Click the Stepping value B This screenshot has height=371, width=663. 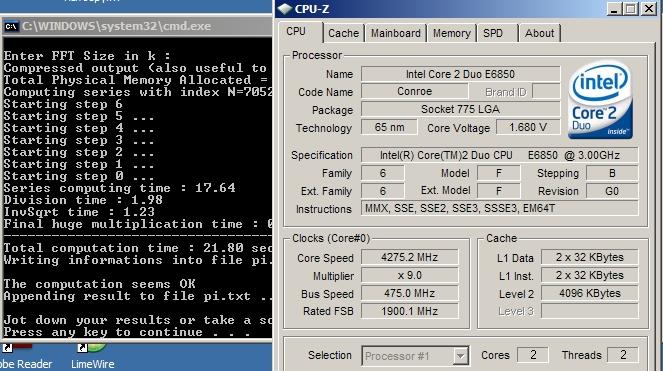[612, 173]
